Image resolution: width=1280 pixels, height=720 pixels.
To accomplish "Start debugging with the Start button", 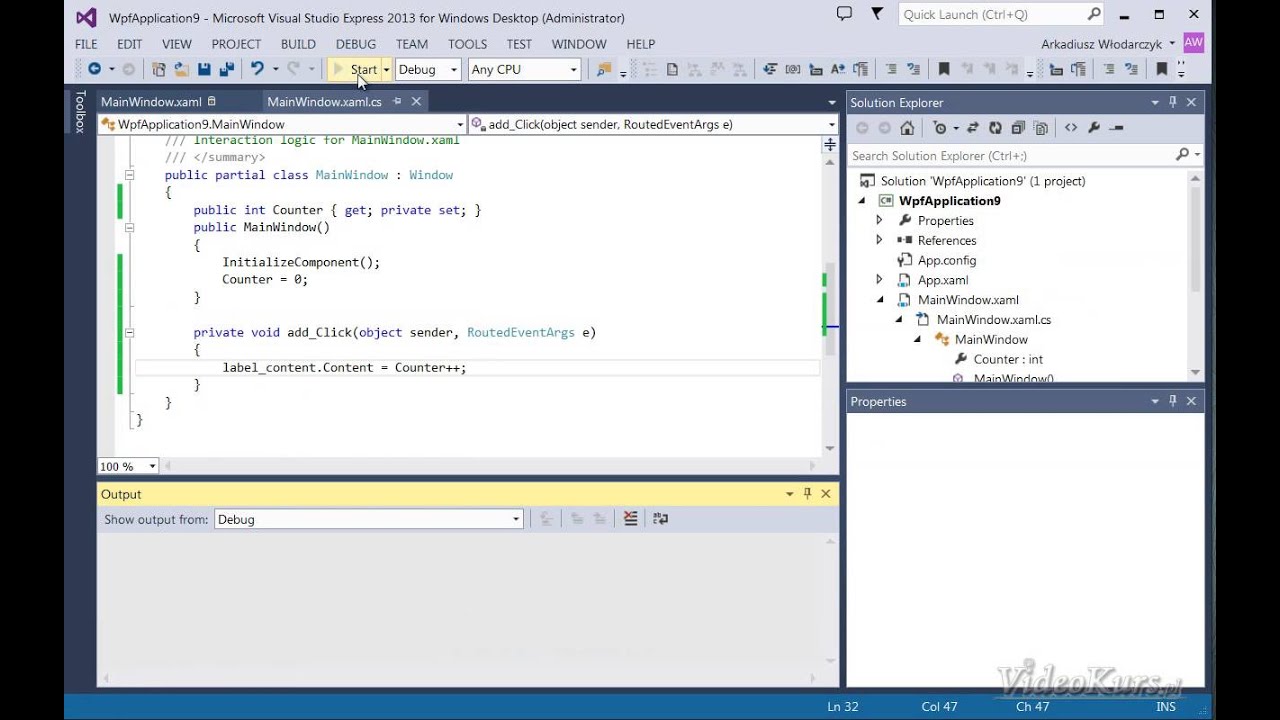I will (x=355, y=69).
